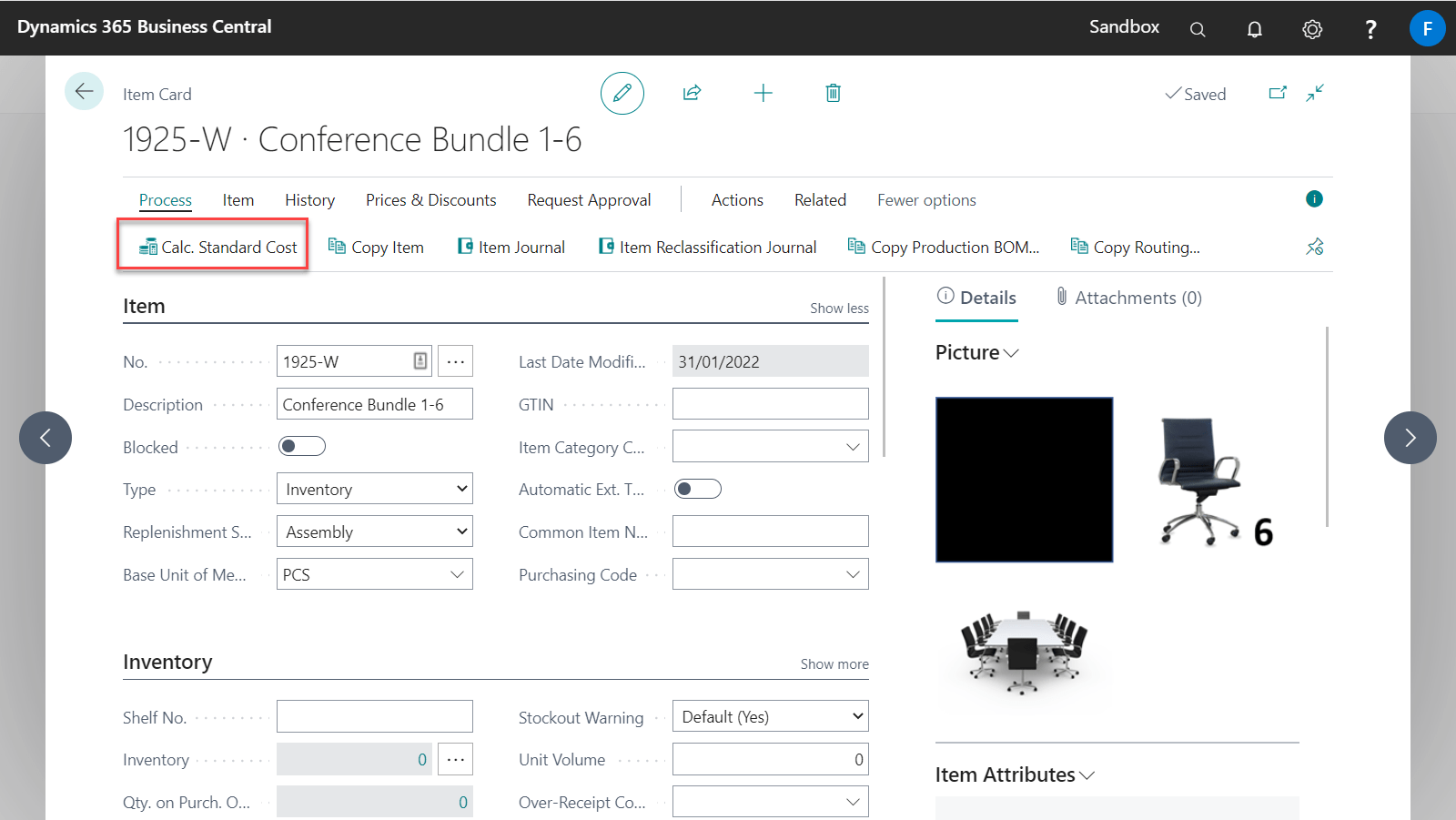Choose Copy Routing action
The height and width of the screenshot is (820, 1456).
(x=1135, y=248)
